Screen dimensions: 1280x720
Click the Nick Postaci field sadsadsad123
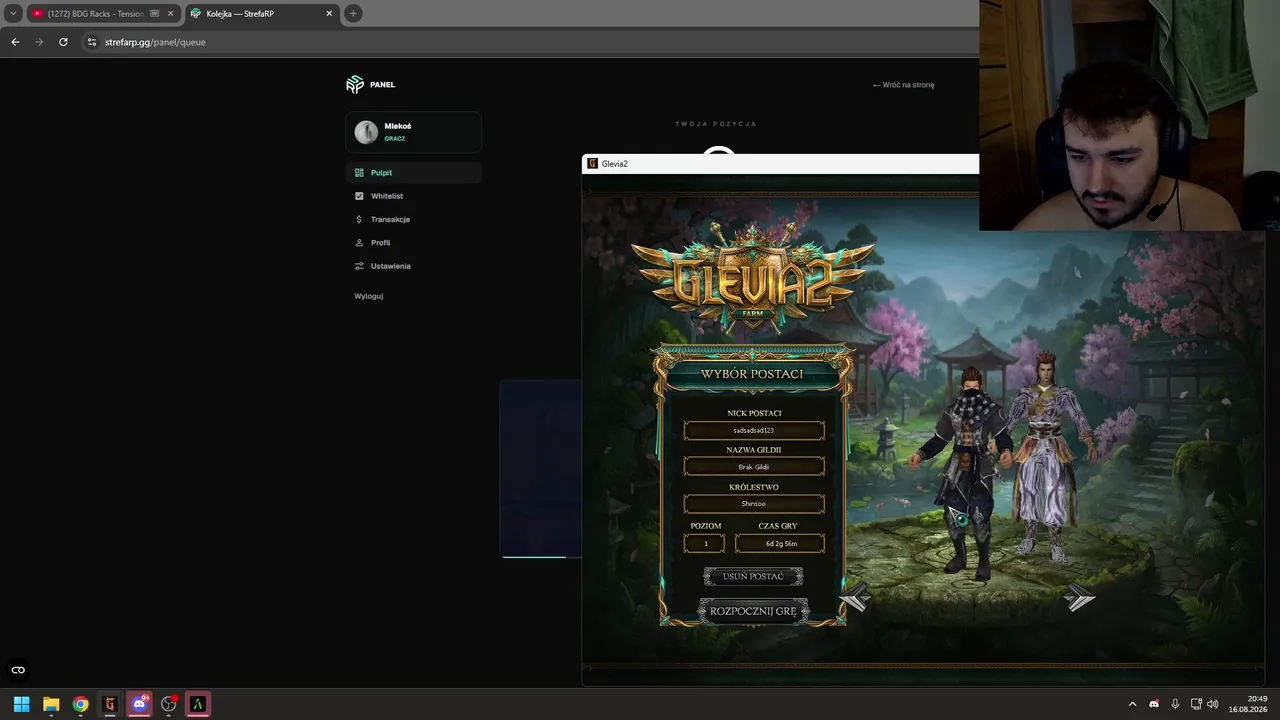pos(754,430)
